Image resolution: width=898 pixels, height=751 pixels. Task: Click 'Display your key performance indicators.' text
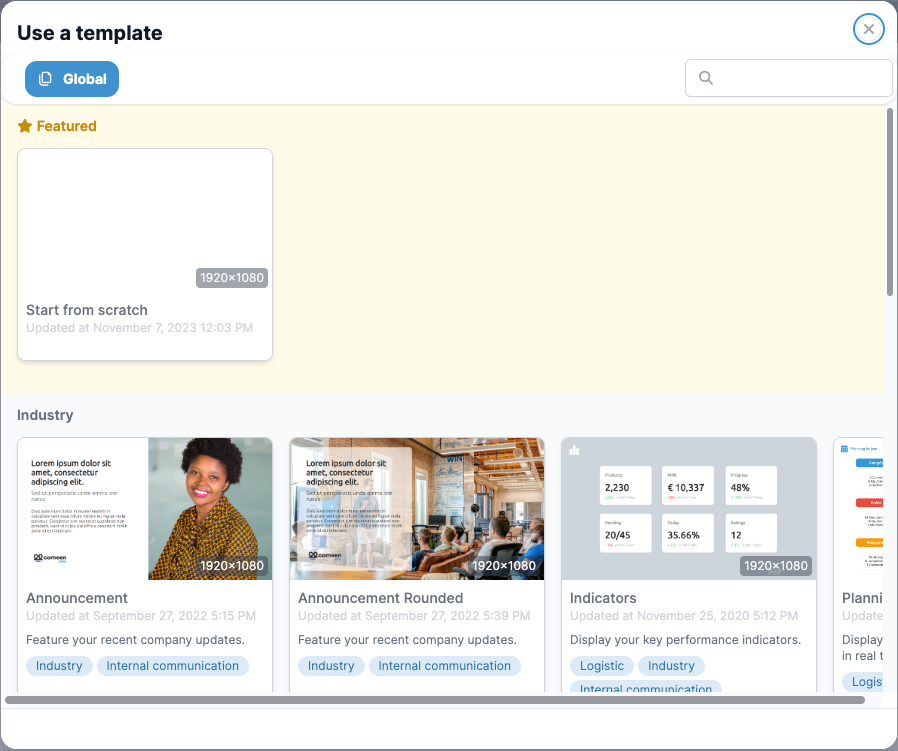tap(686, 640)
